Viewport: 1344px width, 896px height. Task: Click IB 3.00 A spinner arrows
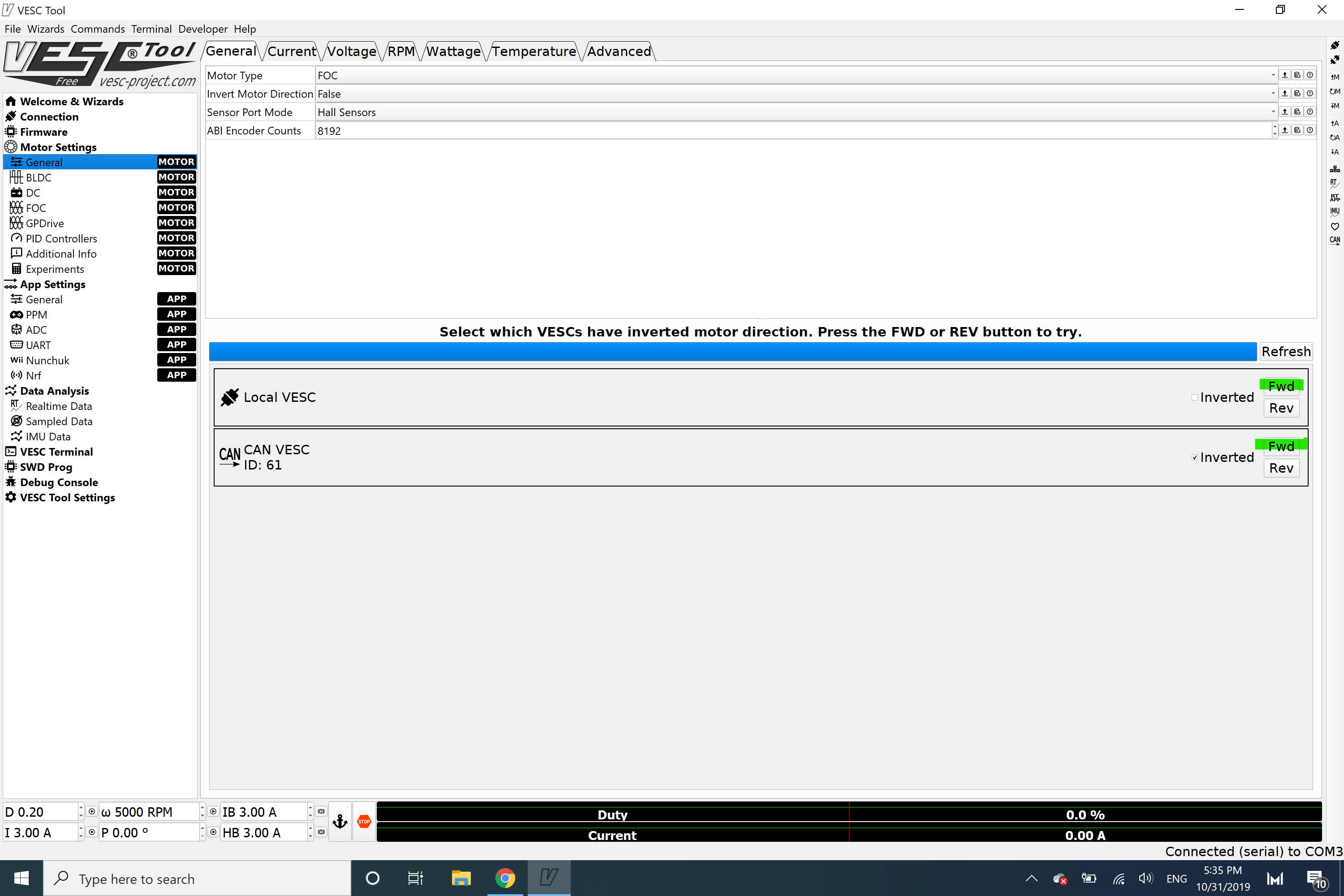point(310,811)
